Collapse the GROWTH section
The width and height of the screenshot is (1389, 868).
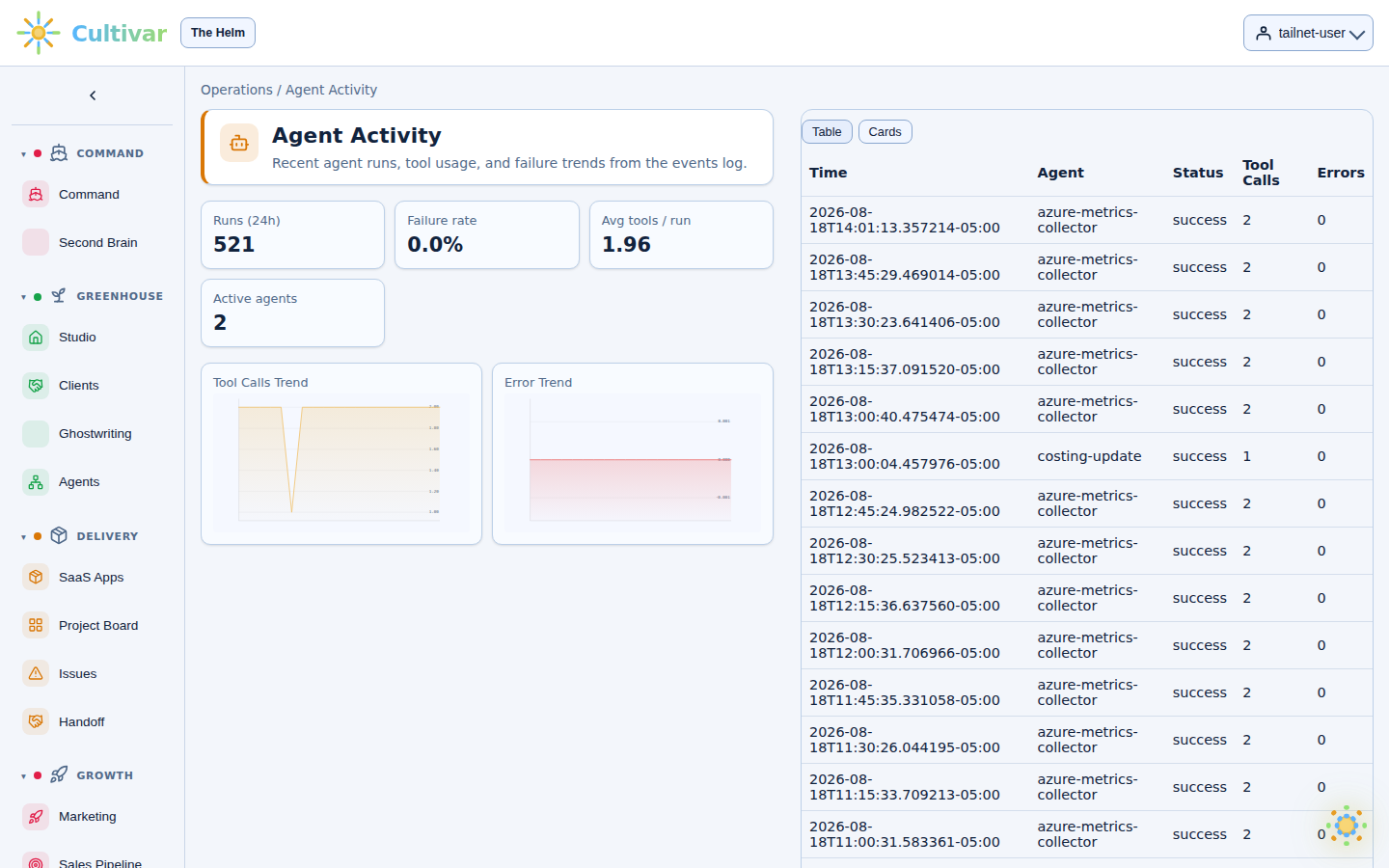(x=23, y=775)
